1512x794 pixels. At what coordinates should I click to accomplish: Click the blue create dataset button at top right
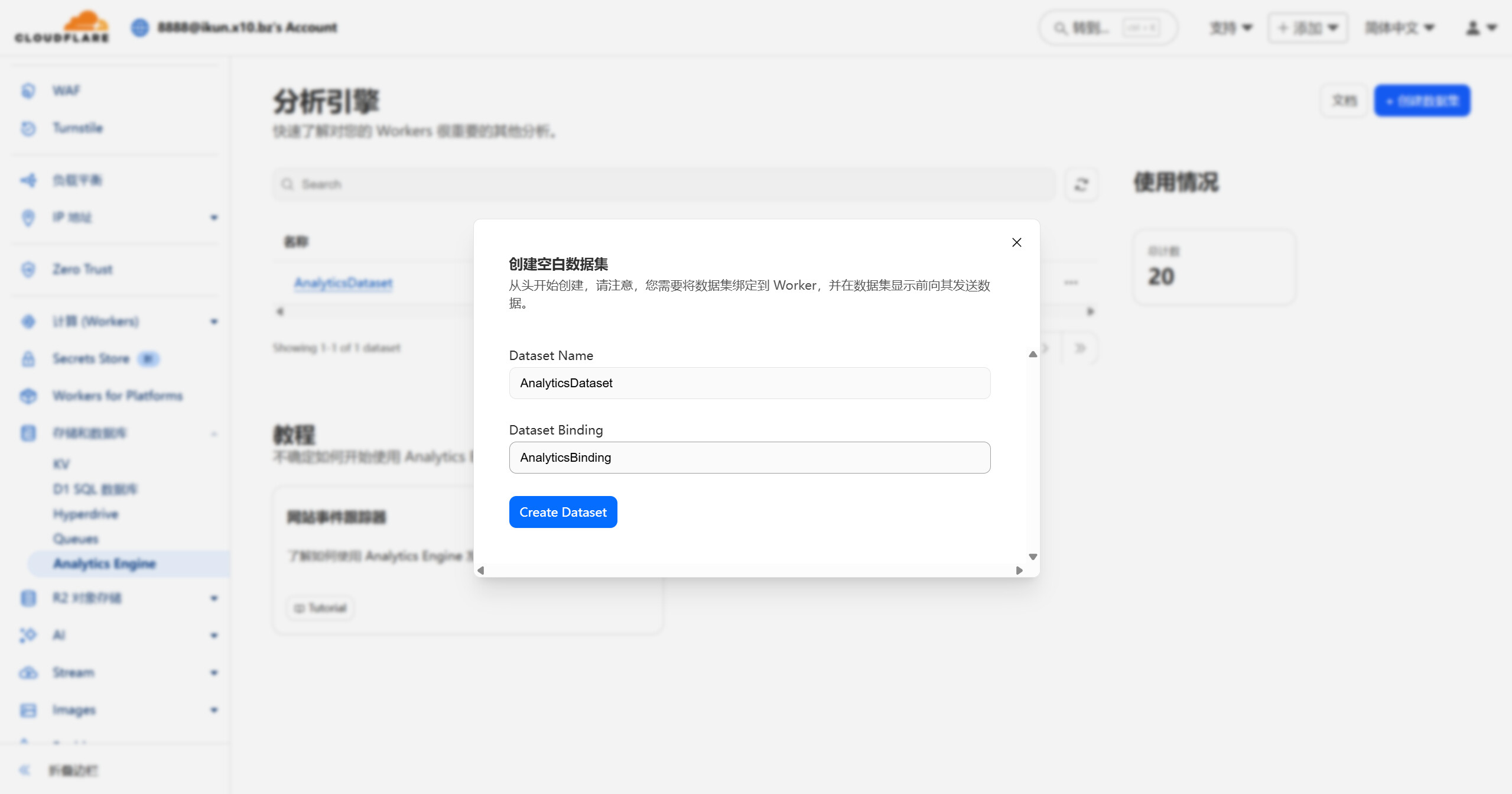pyautogui.click(x=1422, y=101)
